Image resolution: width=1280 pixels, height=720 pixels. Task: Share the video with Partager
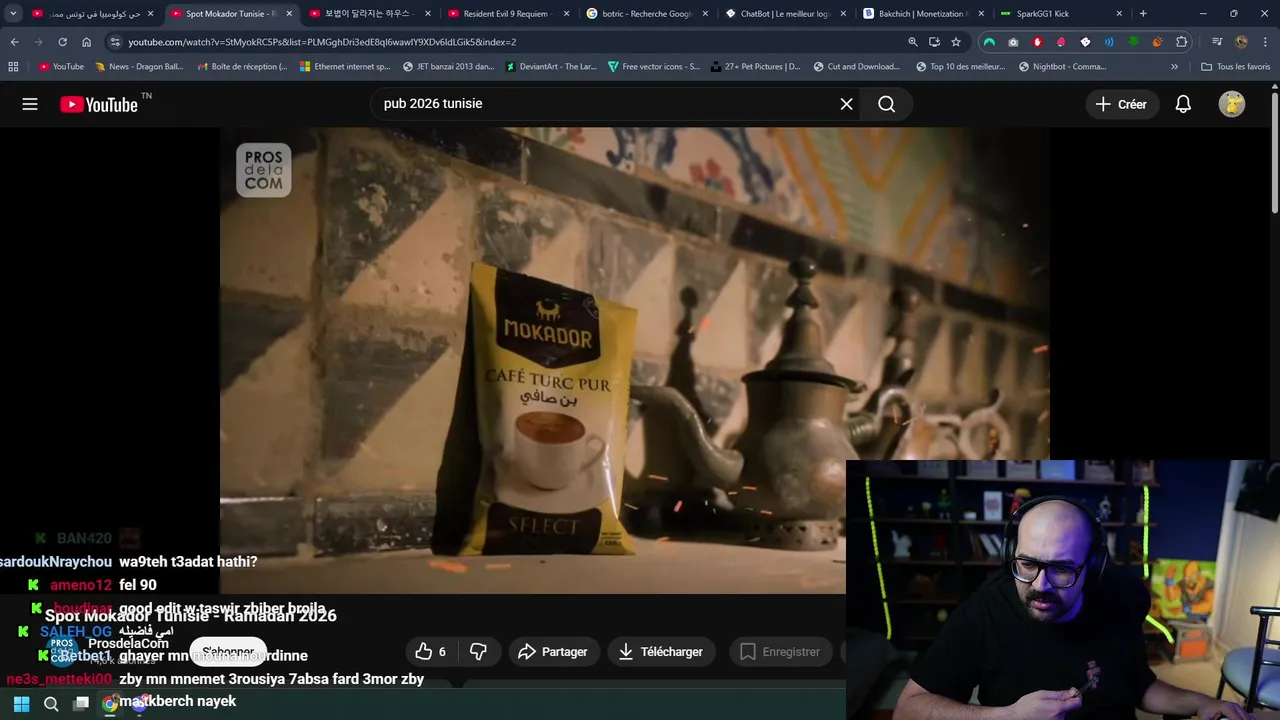click(x=553, y=652)
